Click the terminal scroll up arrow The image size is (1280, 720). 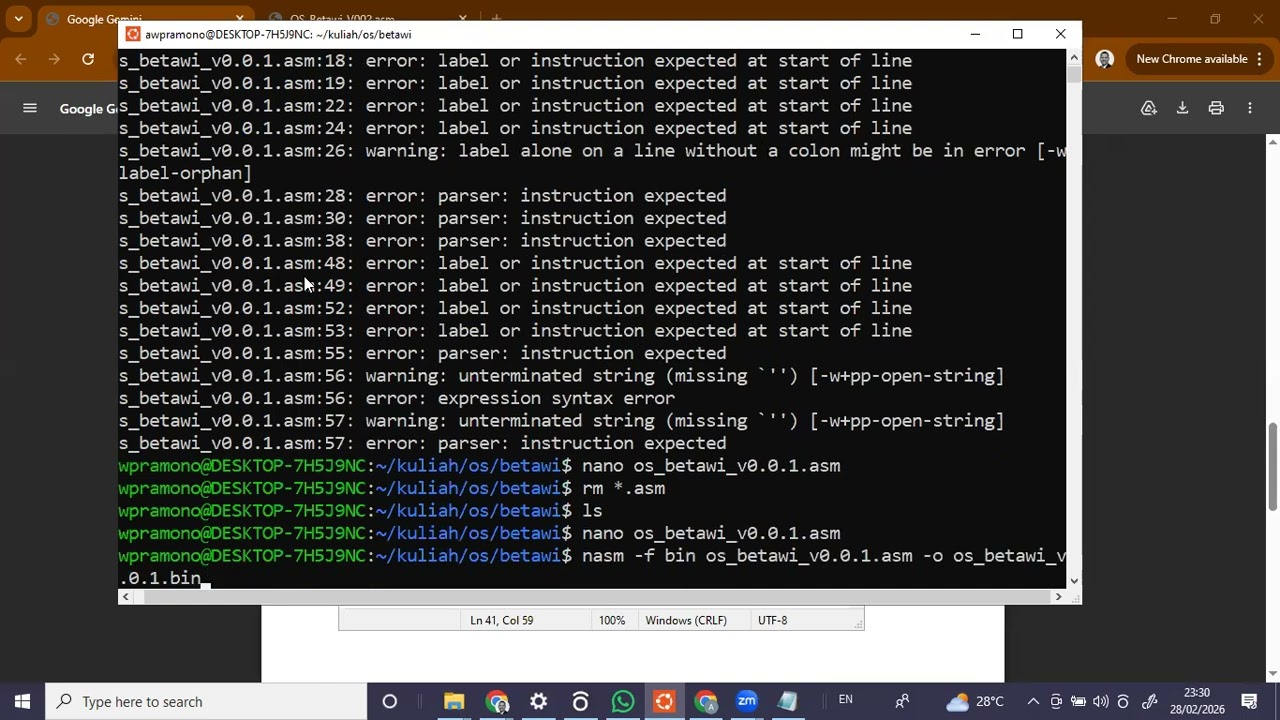[x=1074, y=56]
